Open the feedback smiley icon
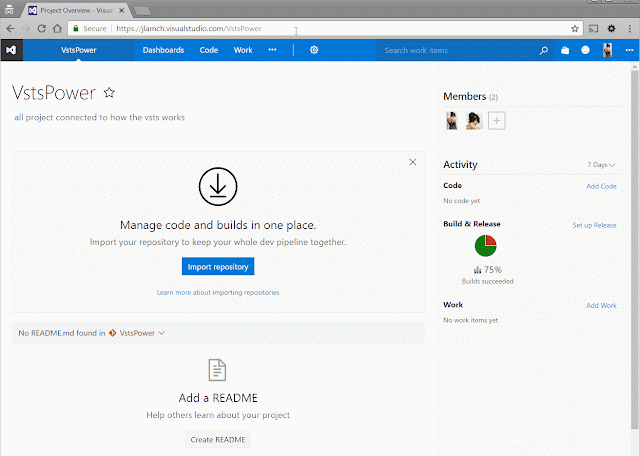640x456 pixels. pyautogui.click(x=585, y=50)
